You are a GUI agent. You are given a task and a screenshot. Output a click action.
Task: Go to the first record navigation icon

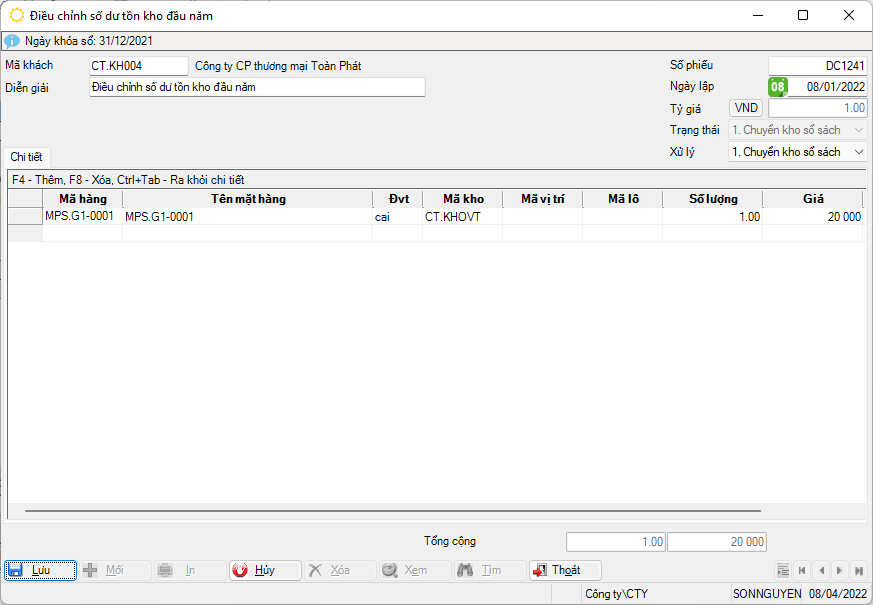click(802, 570)
